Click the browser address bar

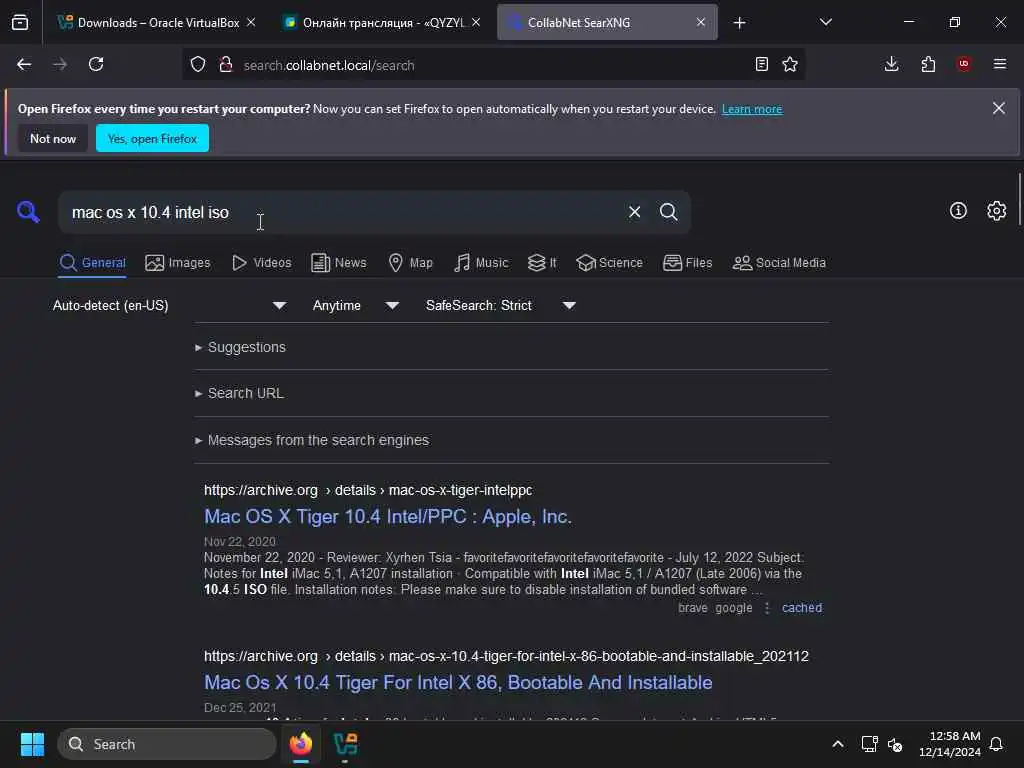point(493,65)
